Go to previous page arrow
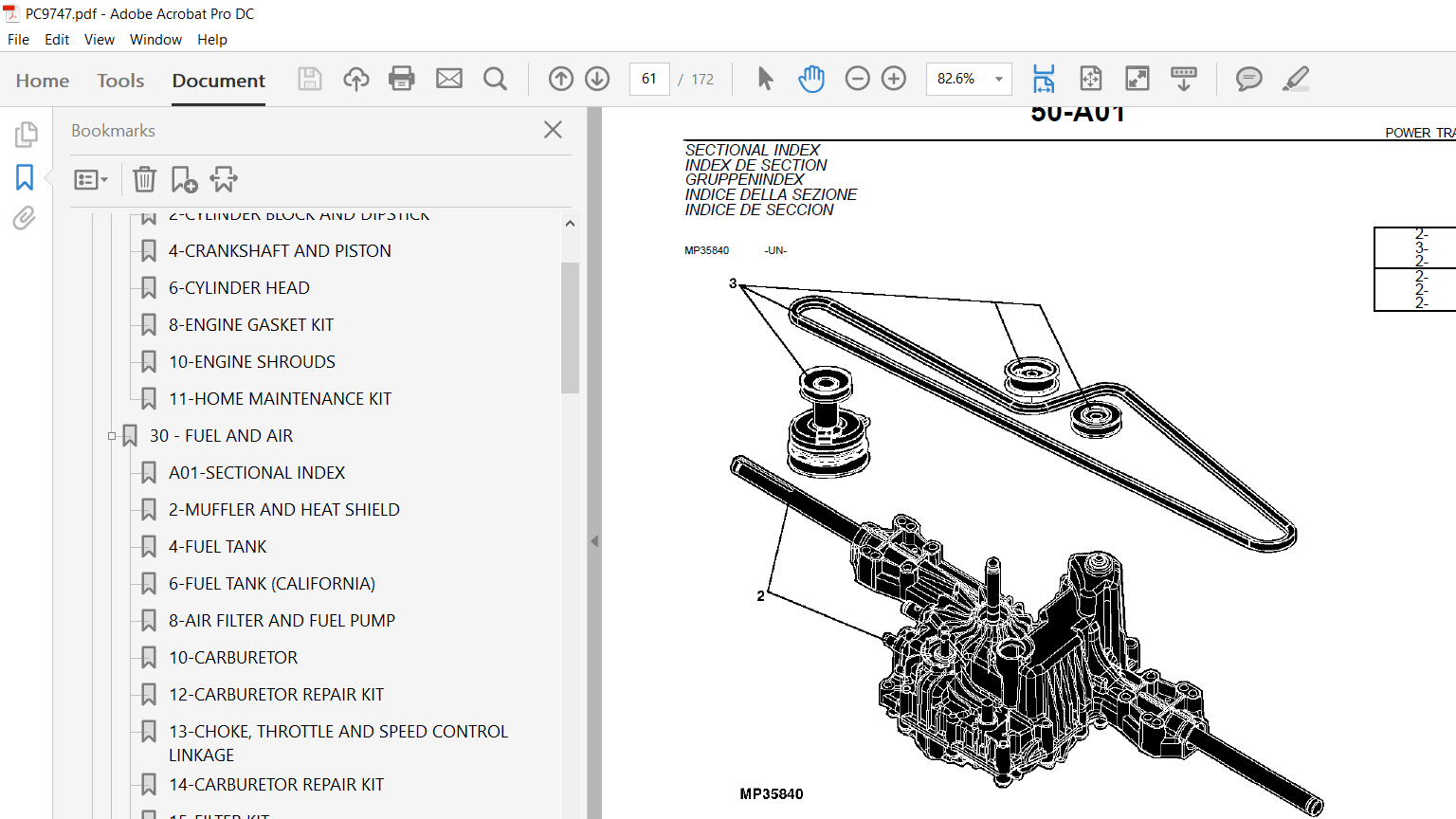The height and width of the screenshot is (819, 1456). point(561,79)
